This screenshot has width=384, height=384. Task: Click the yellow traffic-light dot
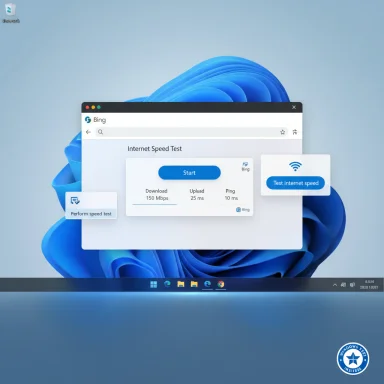point(93,107)
